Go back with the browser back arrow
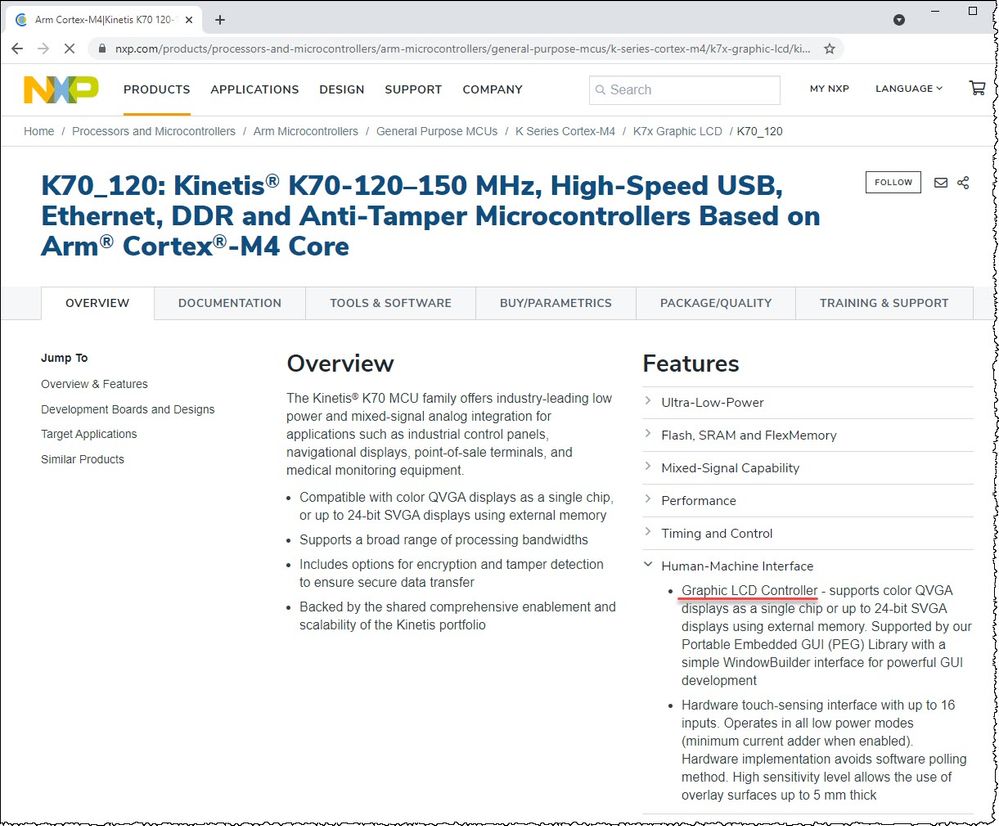 (x=17, y=48)
